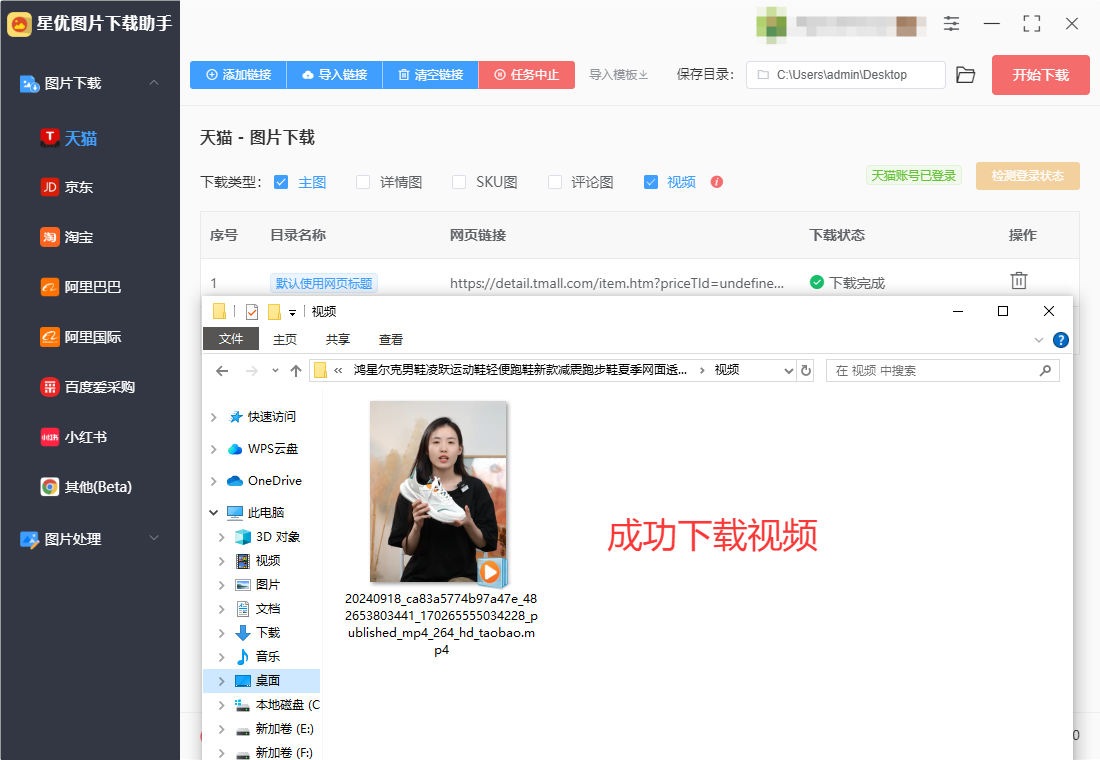
Task: Toggle fullscreen mode of 星优图片下载助手
Action: [1031, 24]
